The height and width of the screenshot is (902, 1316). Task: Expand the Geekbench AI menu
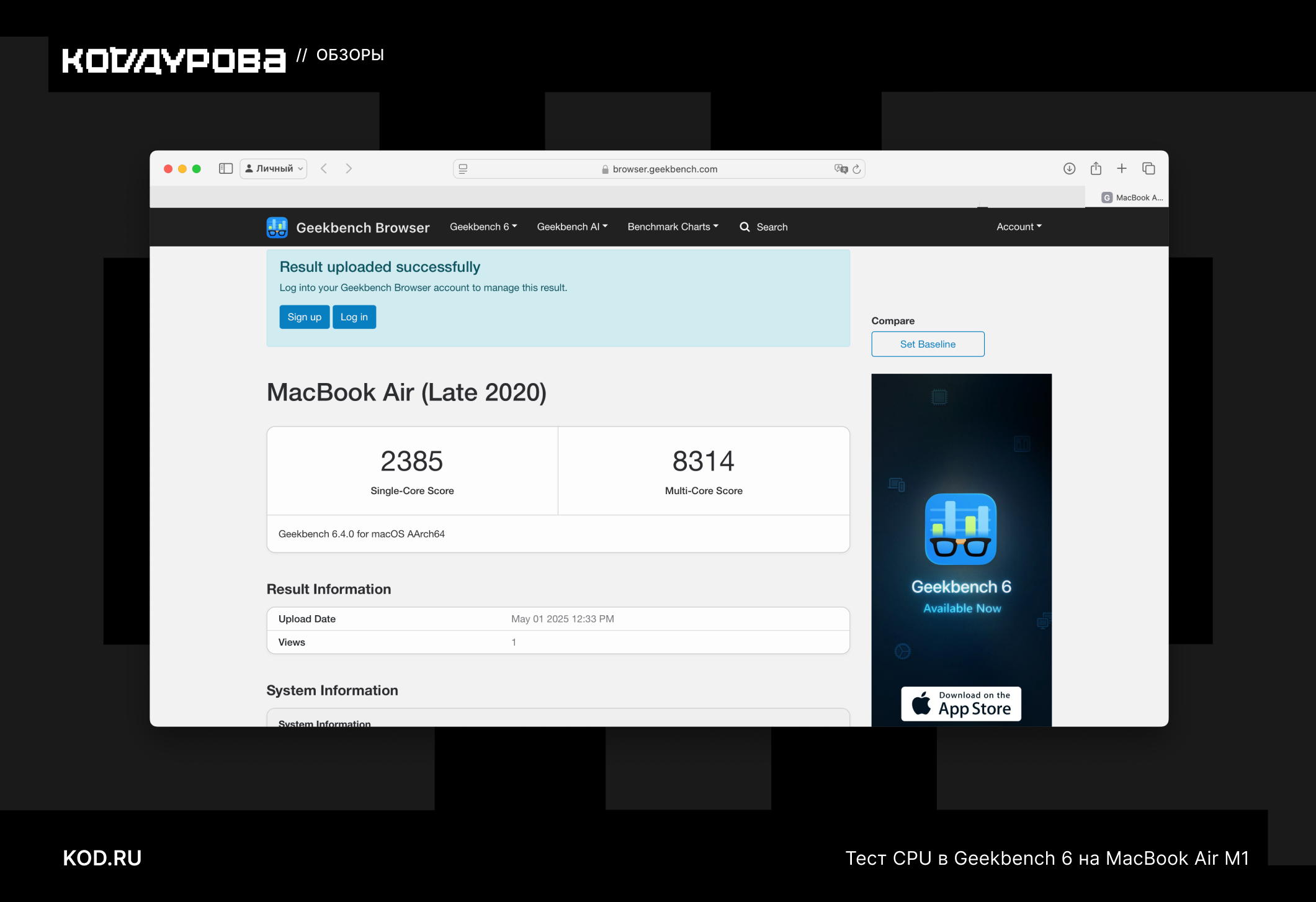click(572, 227)
